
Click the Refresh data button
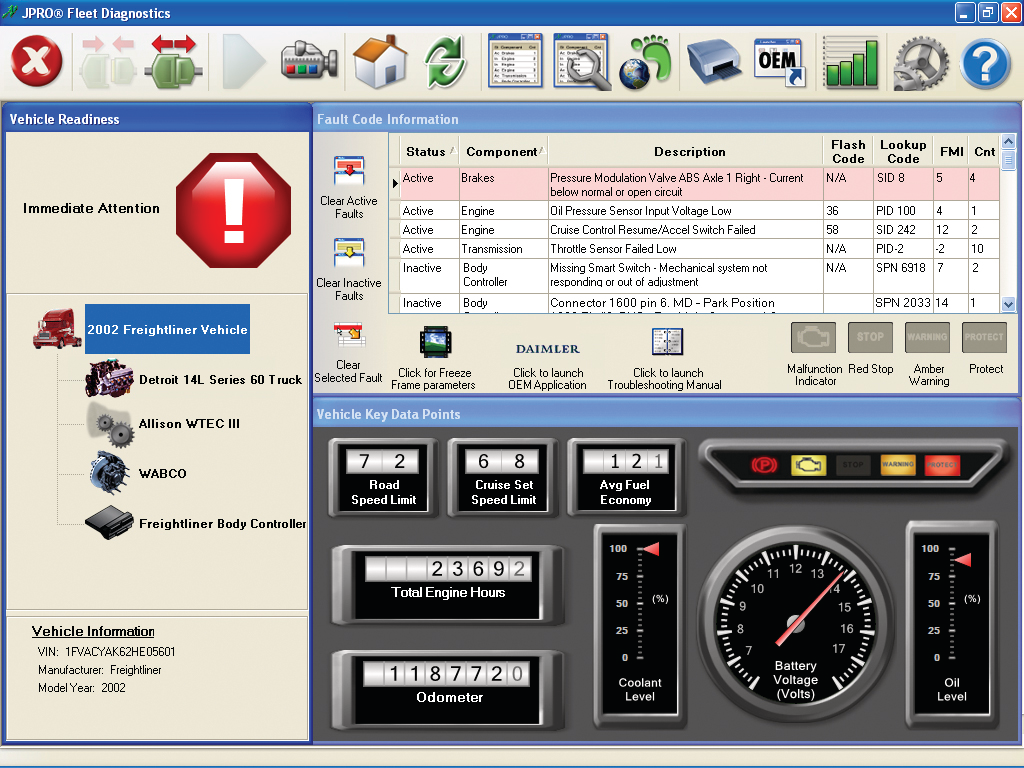[x=446, y=62]
